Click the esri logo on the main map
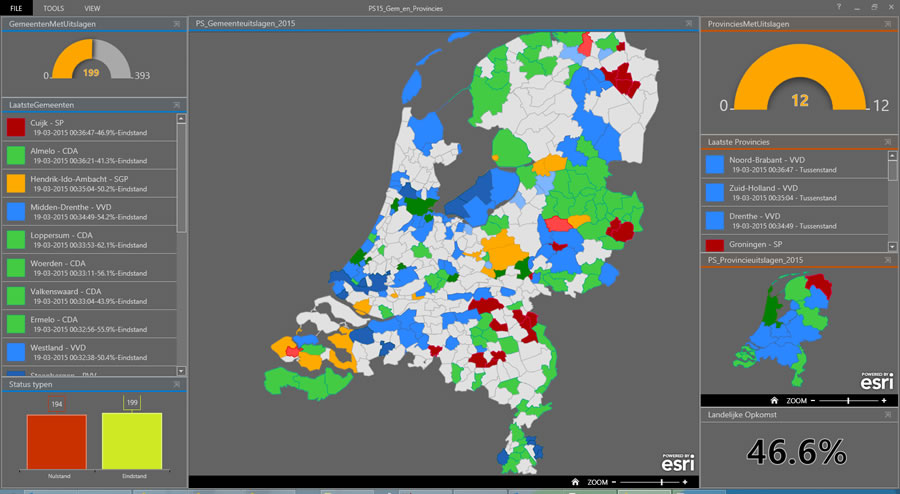 point(678,462)
